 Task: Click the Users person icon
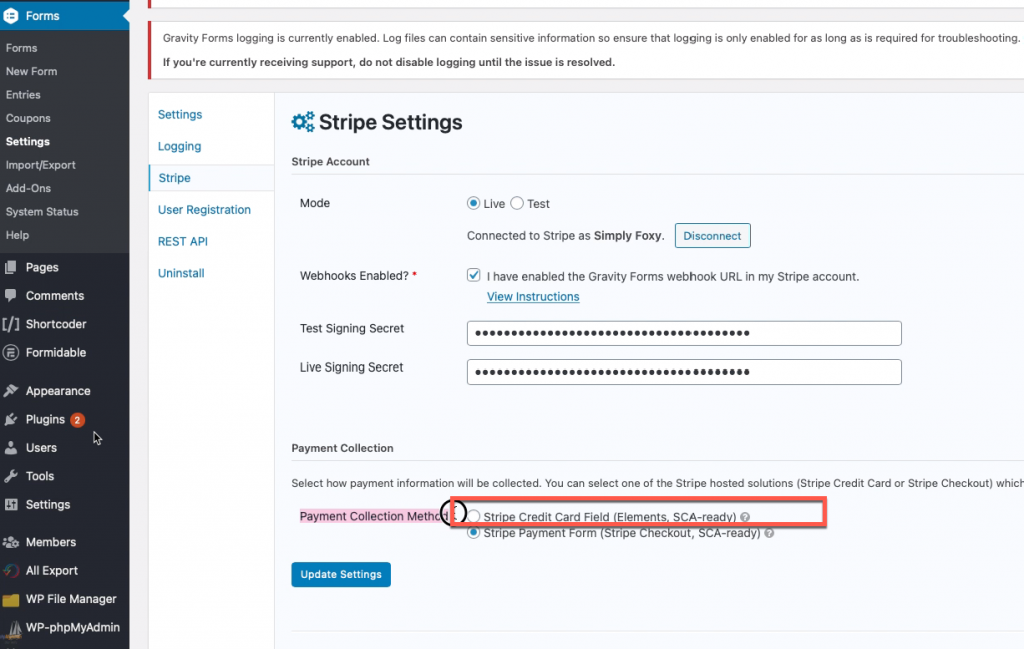pos(10,448)
